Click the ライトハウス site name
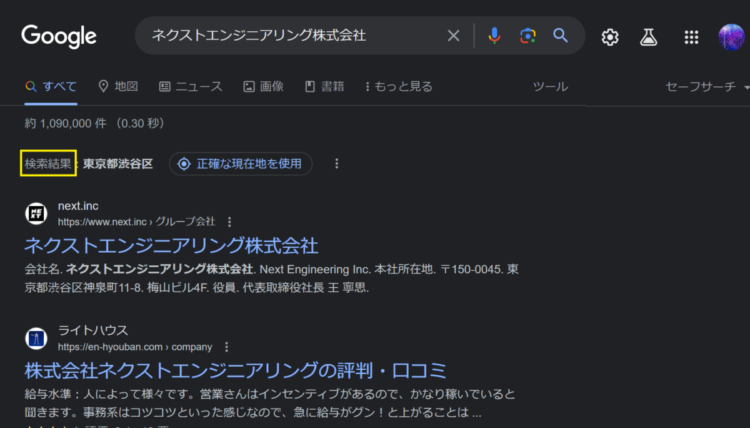The width and height of the screenshot is (750, 428). point(93,330)
